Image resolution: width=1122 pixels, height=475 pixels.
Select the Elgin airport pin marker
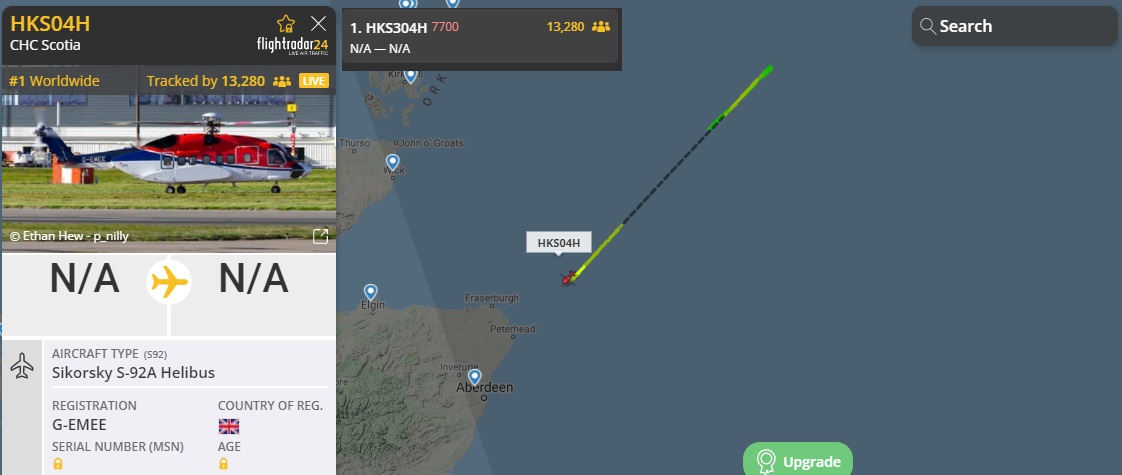coord(371,293)
